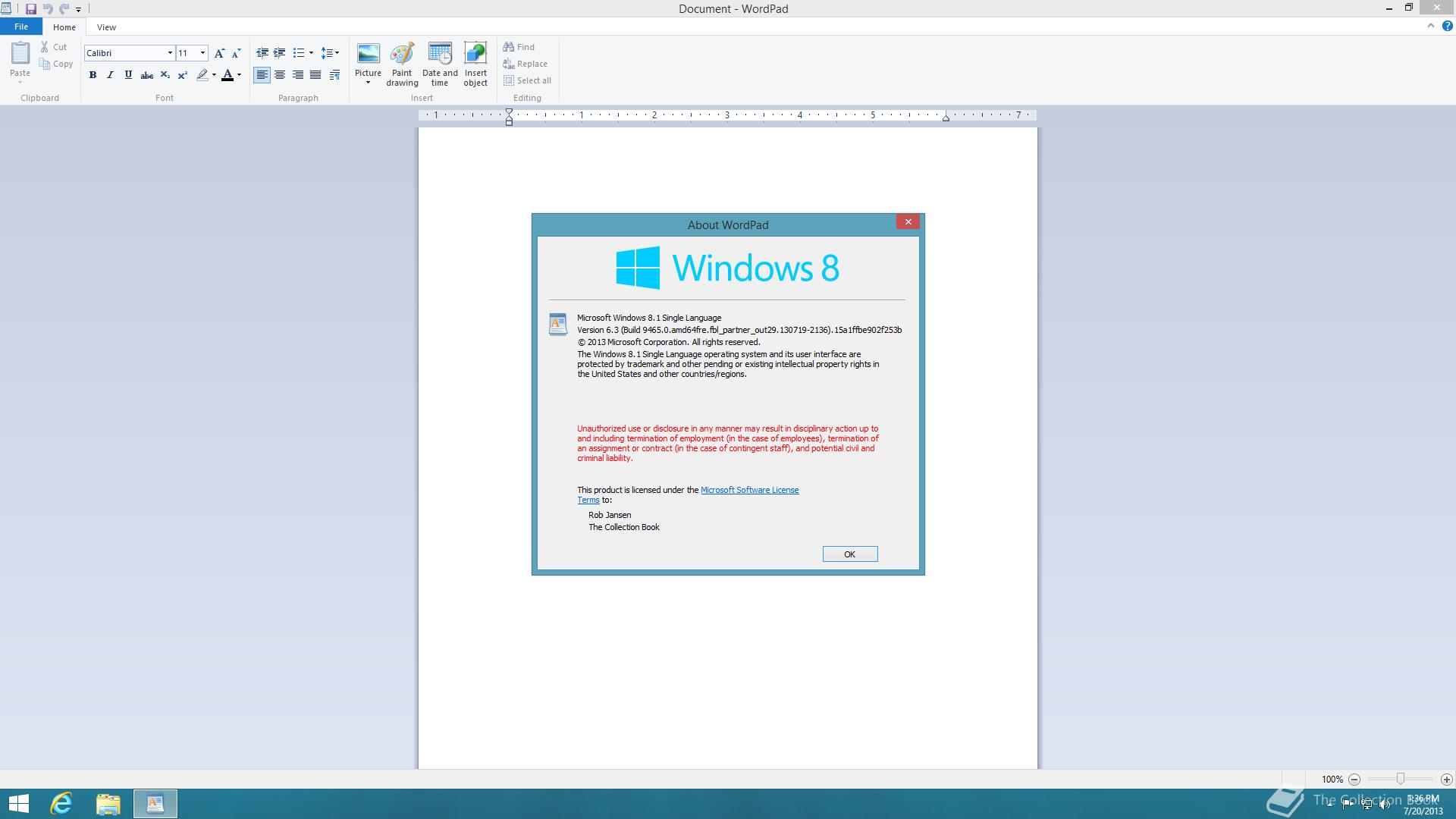Click the first-line indent ruler marker
Screen dimensions: 1456x819
(509, 112)
